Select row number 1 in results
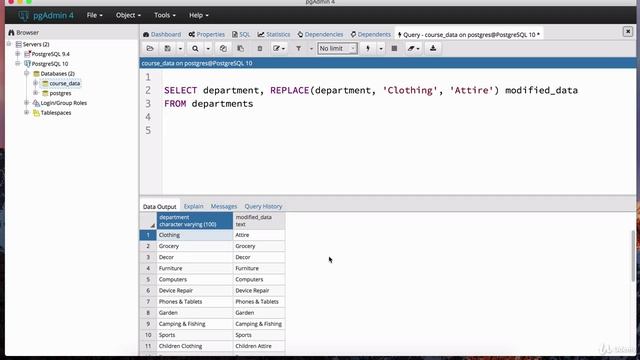Screen dimensions: 640x360 (148, 235)
